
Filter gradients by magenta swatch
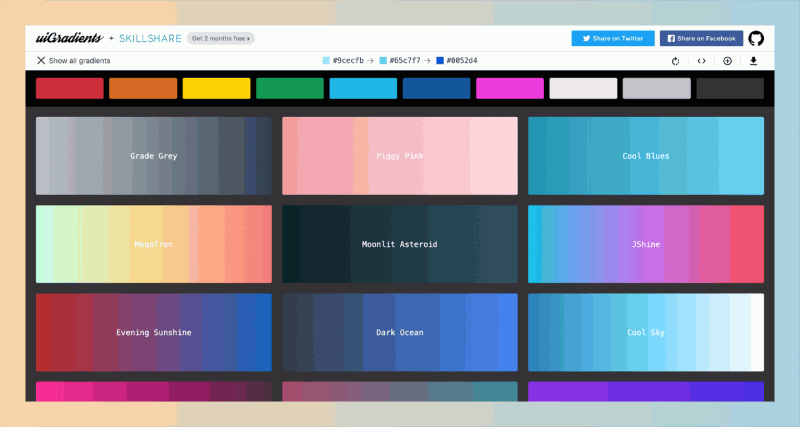pyautogui.click(x=510, y=88)
